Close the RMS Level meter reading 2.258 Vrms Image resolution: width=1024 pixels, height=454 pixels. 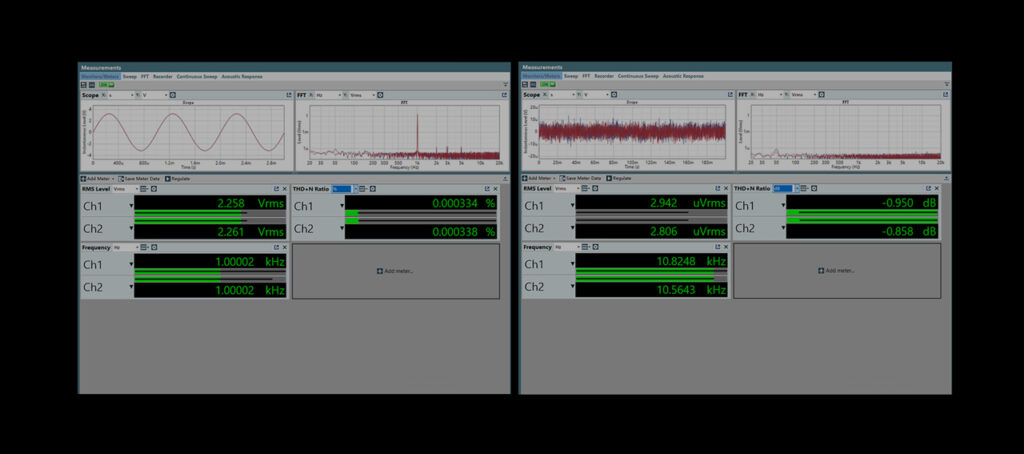[x=284, y=189]
